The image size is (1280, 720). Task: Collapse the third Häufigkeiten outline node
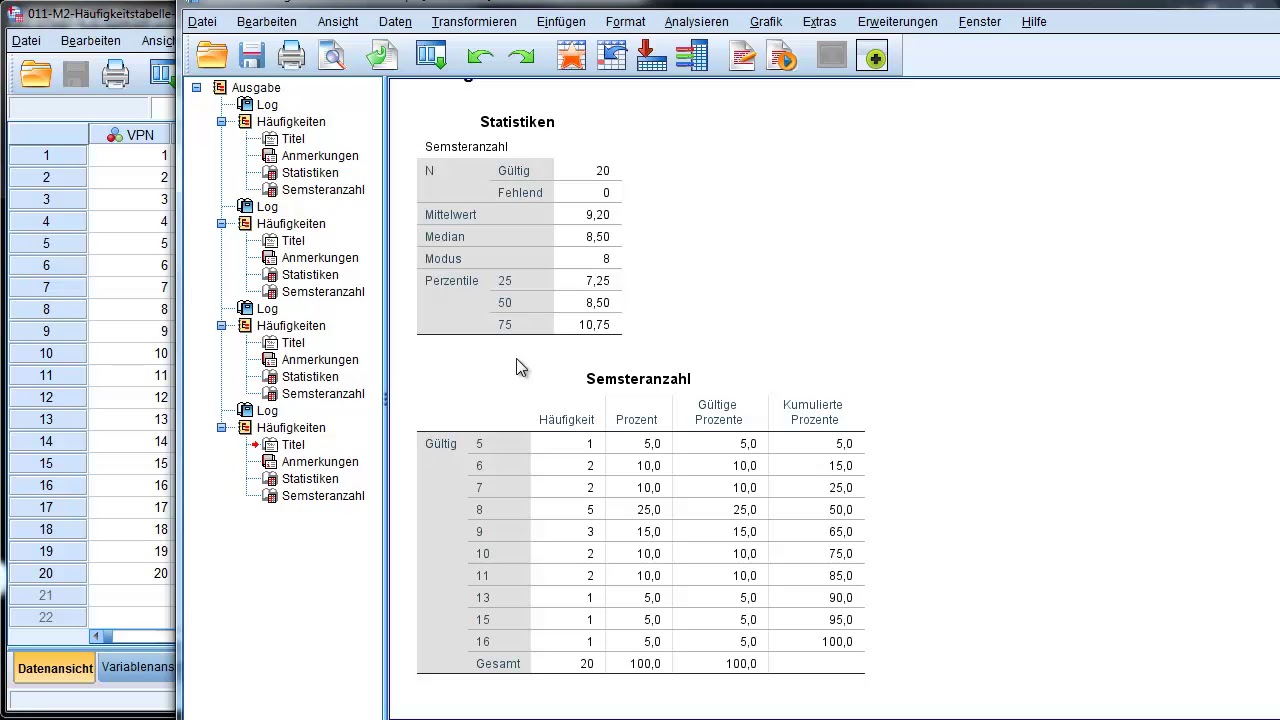coord(222,326)
